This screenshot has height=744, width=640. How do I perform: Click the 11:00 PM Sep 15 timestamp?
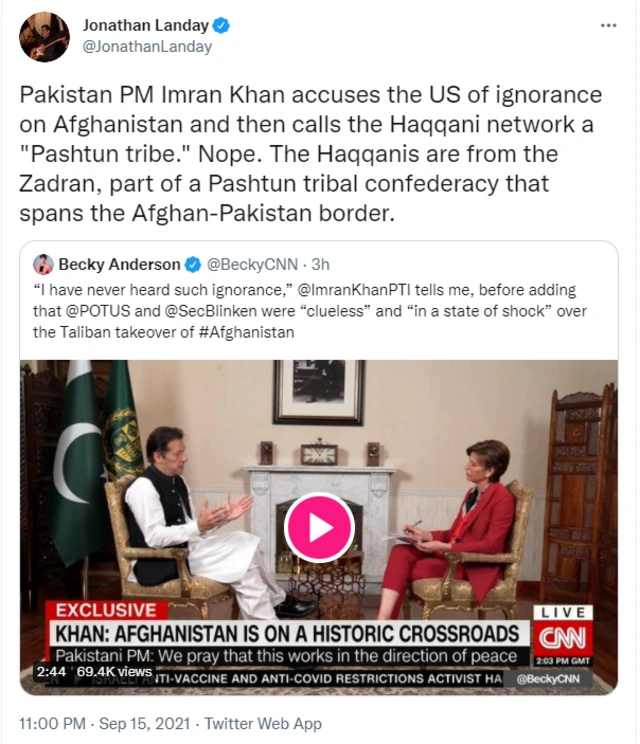pyautogui.click(x=104, y=724)
